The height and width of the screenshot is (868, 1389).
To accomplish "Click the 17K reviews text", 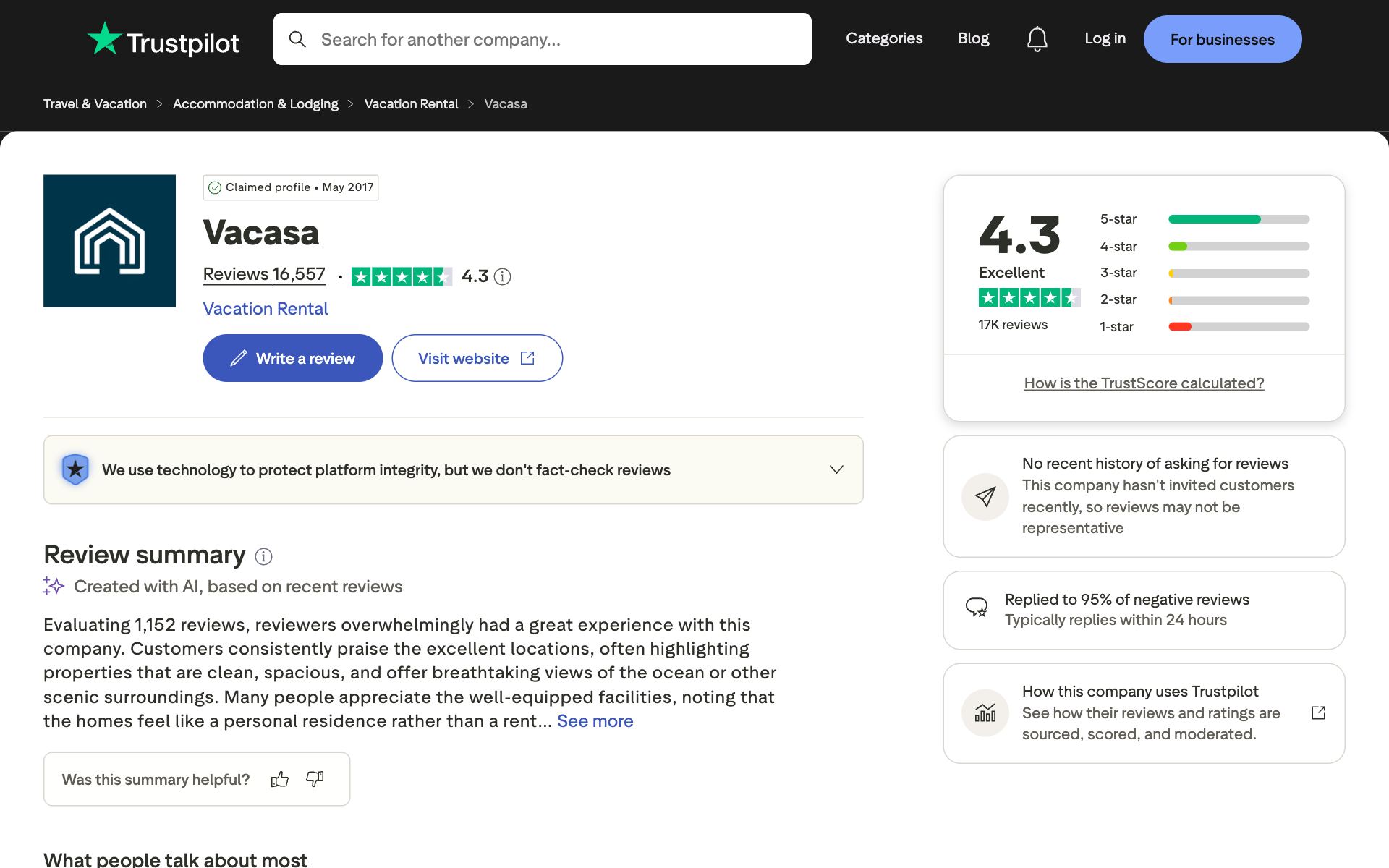I will 1013,325.
